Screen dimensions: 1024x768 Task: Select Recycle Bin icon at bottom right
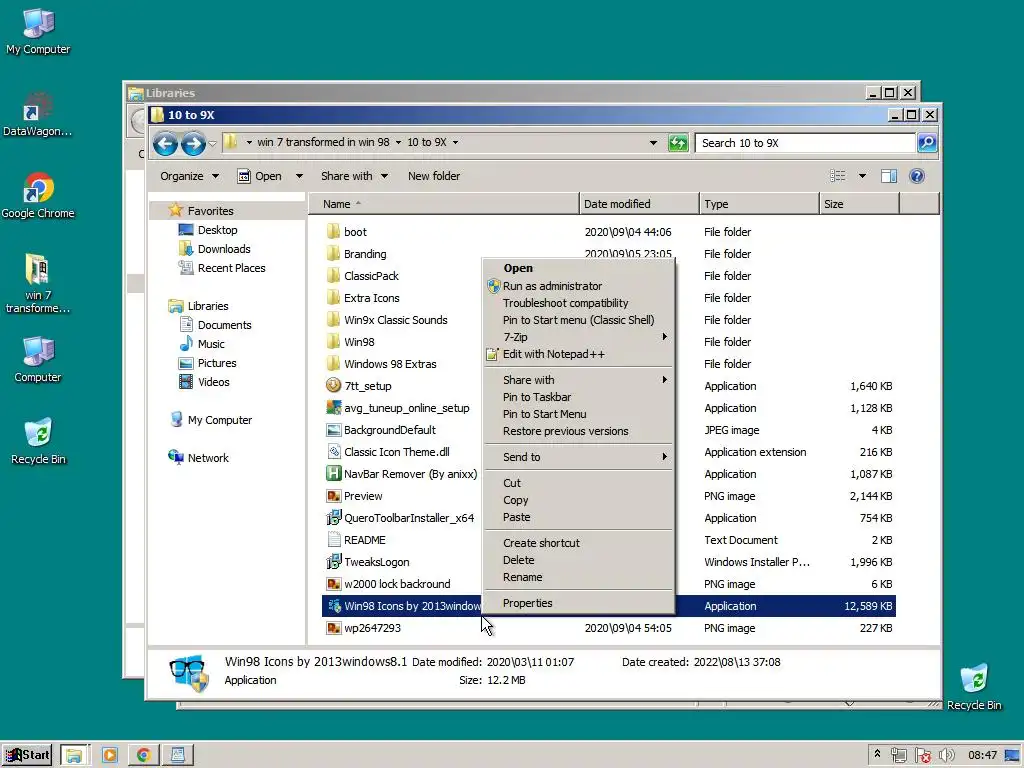point(974,687)
